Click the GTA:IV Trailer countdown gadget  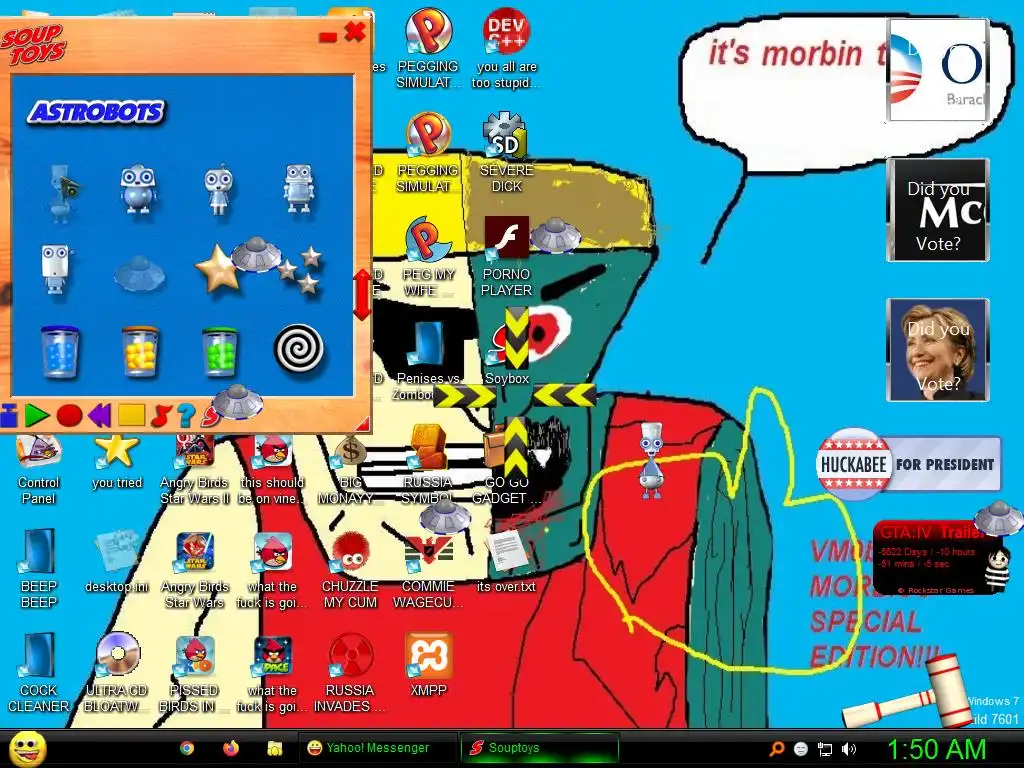937,558
